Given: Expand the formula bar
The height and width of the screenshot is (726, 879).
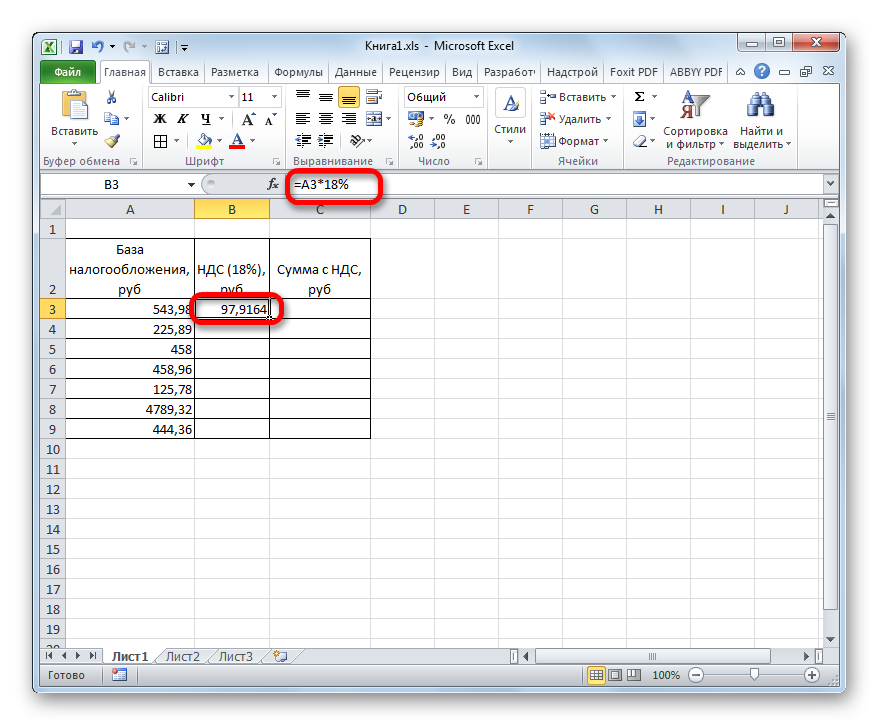Looking at the screenshot, I should pyautogui.click(x=830, y=183).
